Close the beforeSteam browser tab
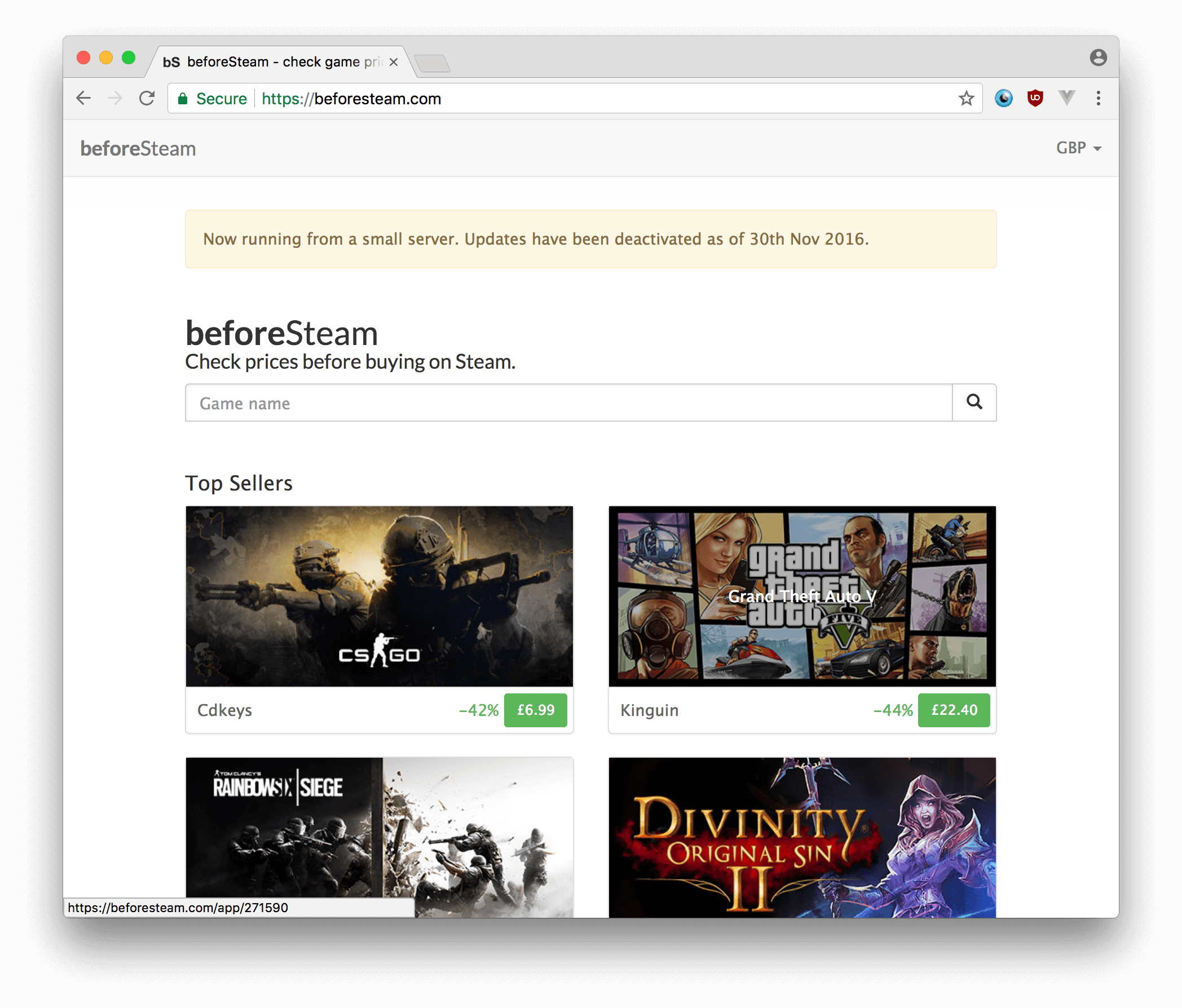The height and width of the screenshot is (1008, 1182). pos(394,62)
